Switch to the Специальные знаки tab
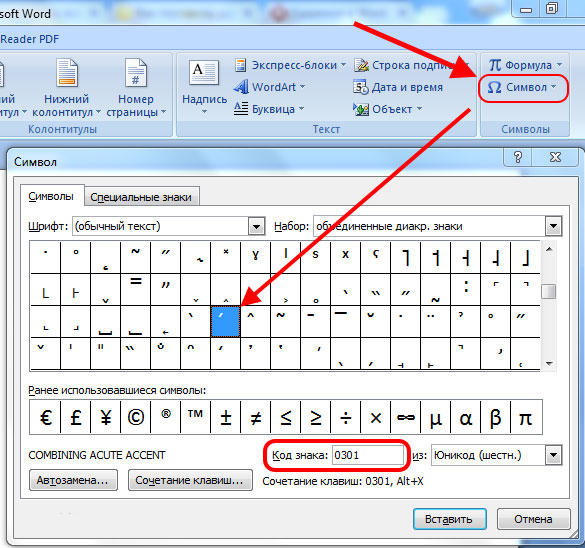Screen dimensions: 585x548 pos(141,197)
